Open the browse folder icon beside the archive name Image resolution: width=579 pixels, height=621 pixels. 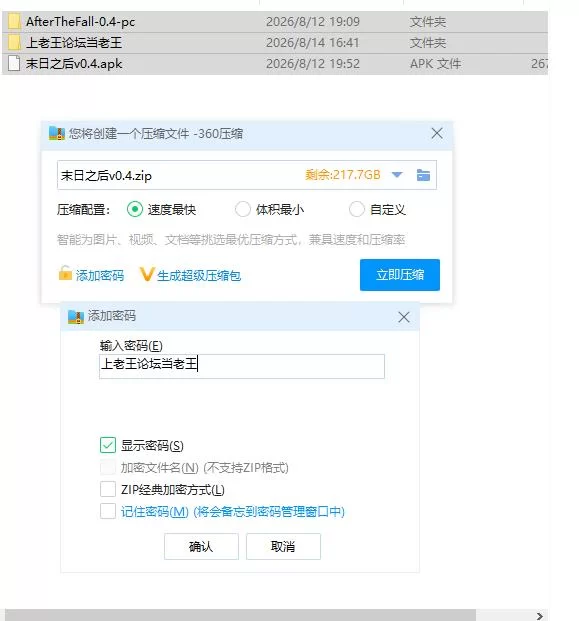[x=423, y=175]
